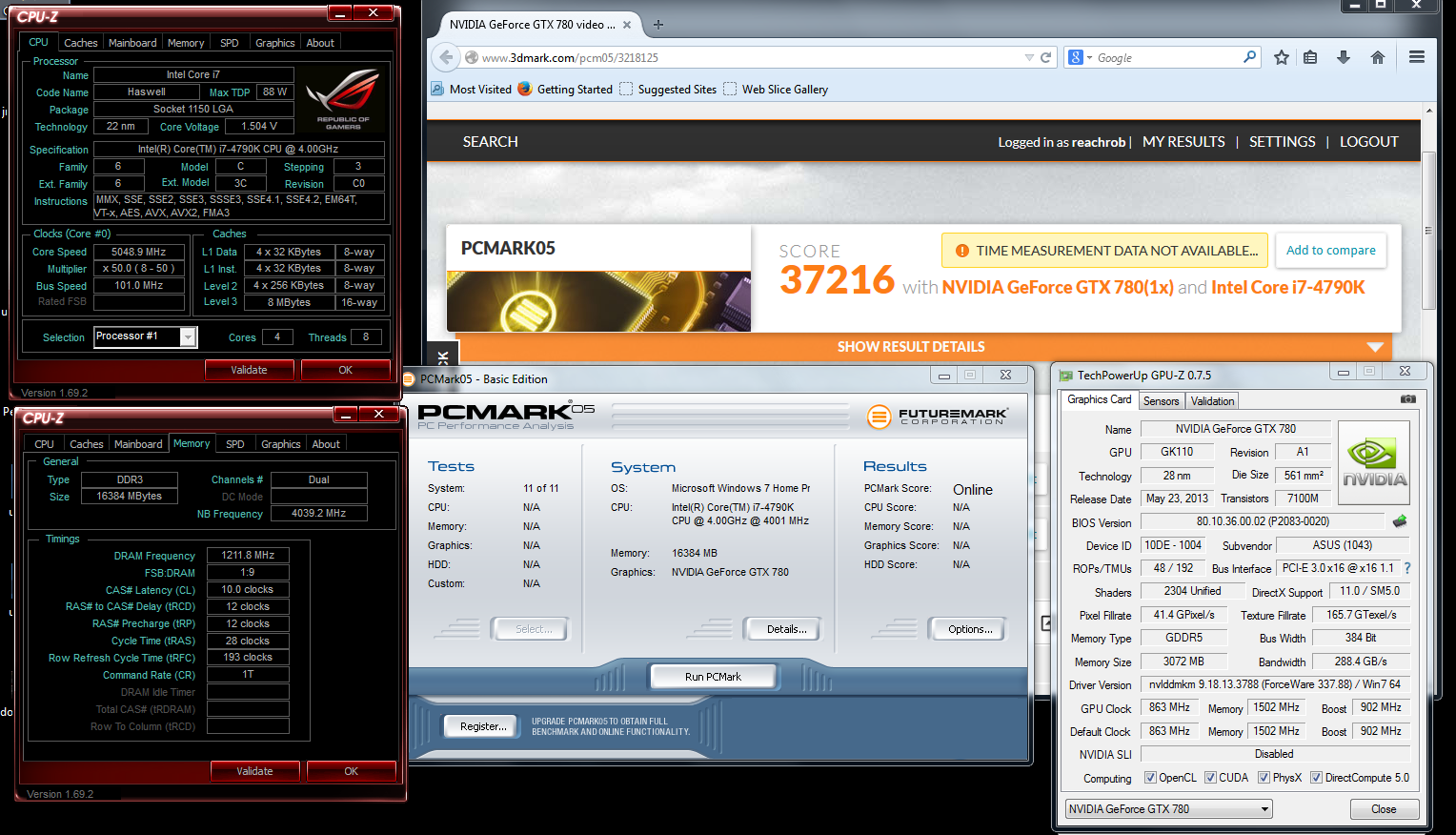Image resolution: width=1456 pixels, height=835 pixels.
Task: Click the Google search input box
Action: pyautogui.click(x=1168, y=57)
